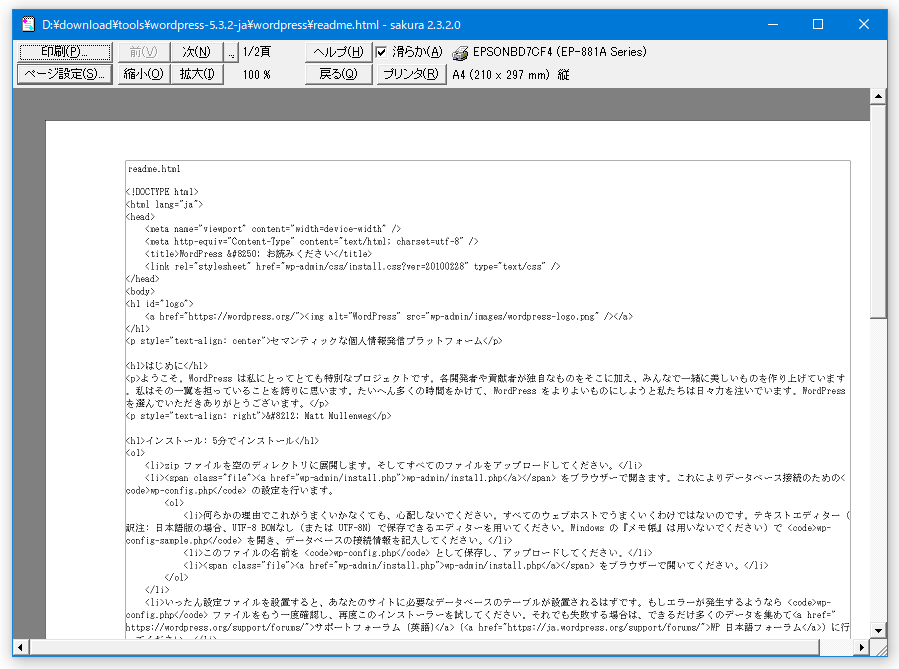Click the <!DOCTYPE html> line in preview
899x669 pixels.
(x=162, y=192)
